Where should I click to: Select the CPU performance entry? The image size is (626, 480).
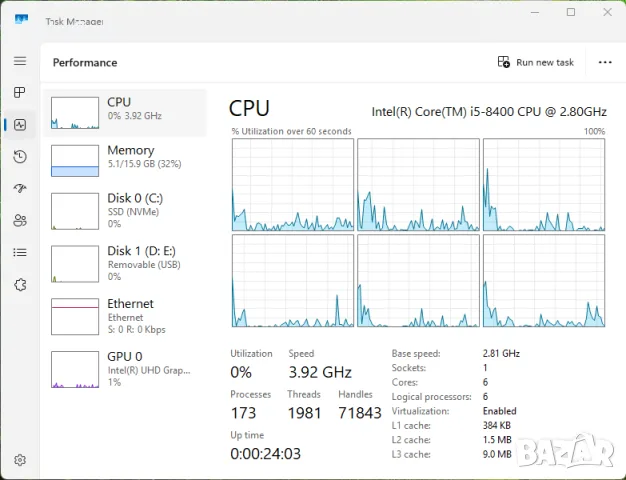[x=125, y=113]
